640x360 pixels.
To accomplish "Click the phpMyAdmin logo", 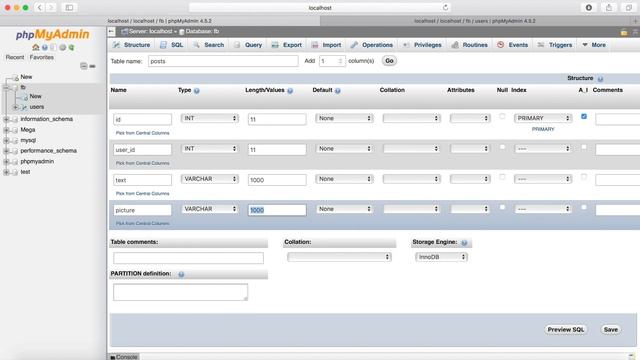I will (x=53, y=35).
